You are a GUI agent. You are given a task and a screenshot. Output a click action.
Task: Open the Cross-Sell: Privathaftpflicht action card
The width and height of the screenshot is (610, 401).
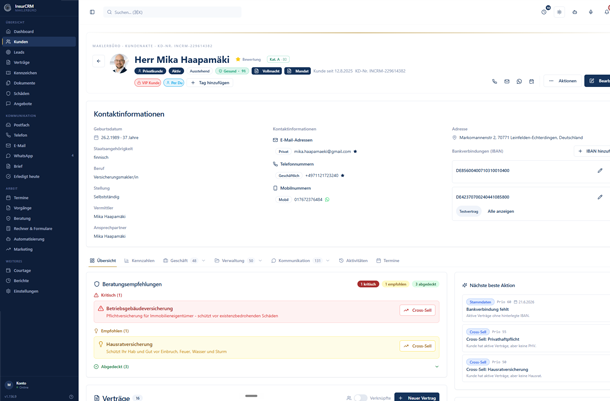(x=537, y=338)
